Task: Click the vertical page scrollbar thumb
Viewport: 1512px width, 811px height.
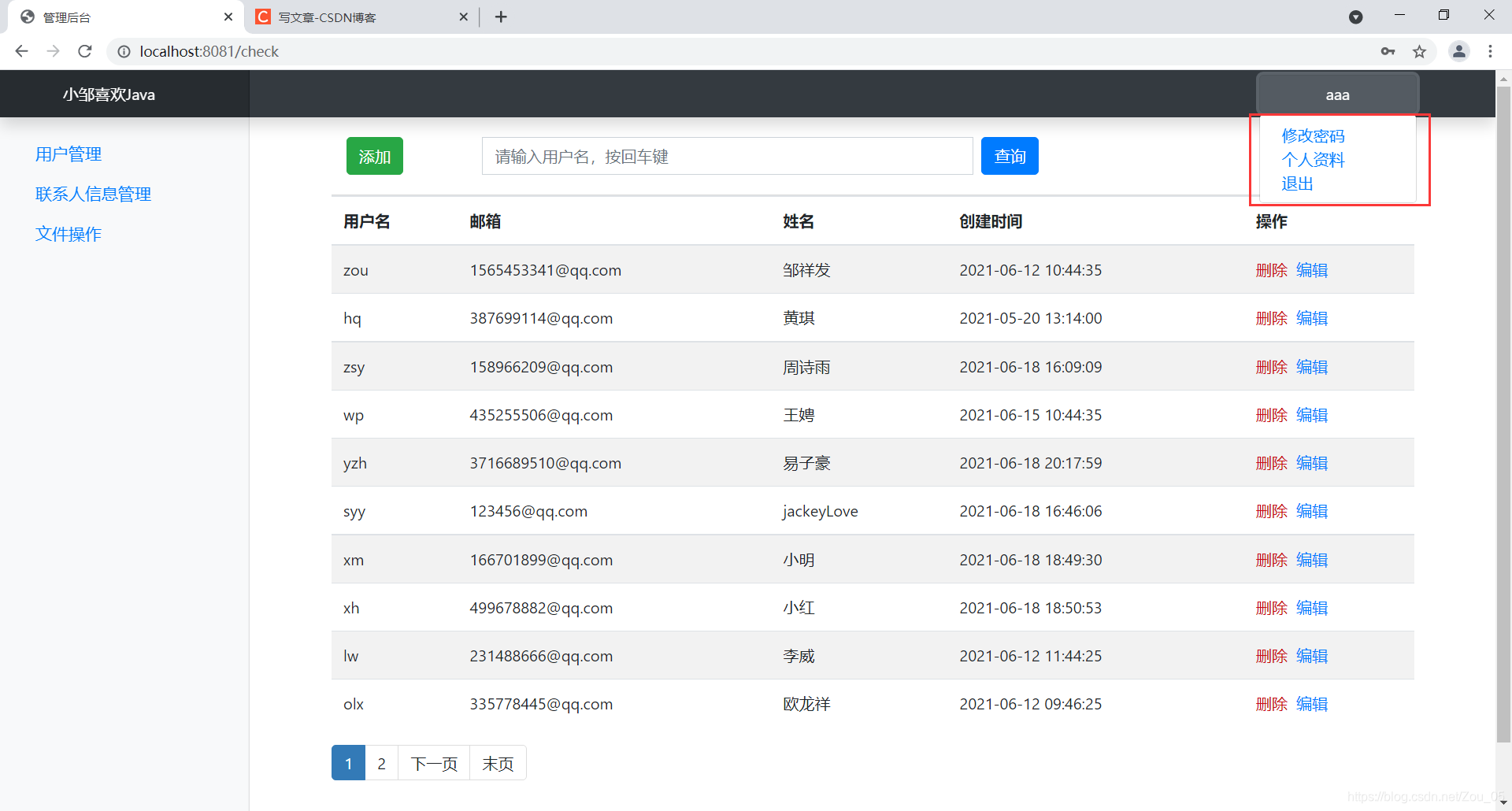Action: point(1503,413)
